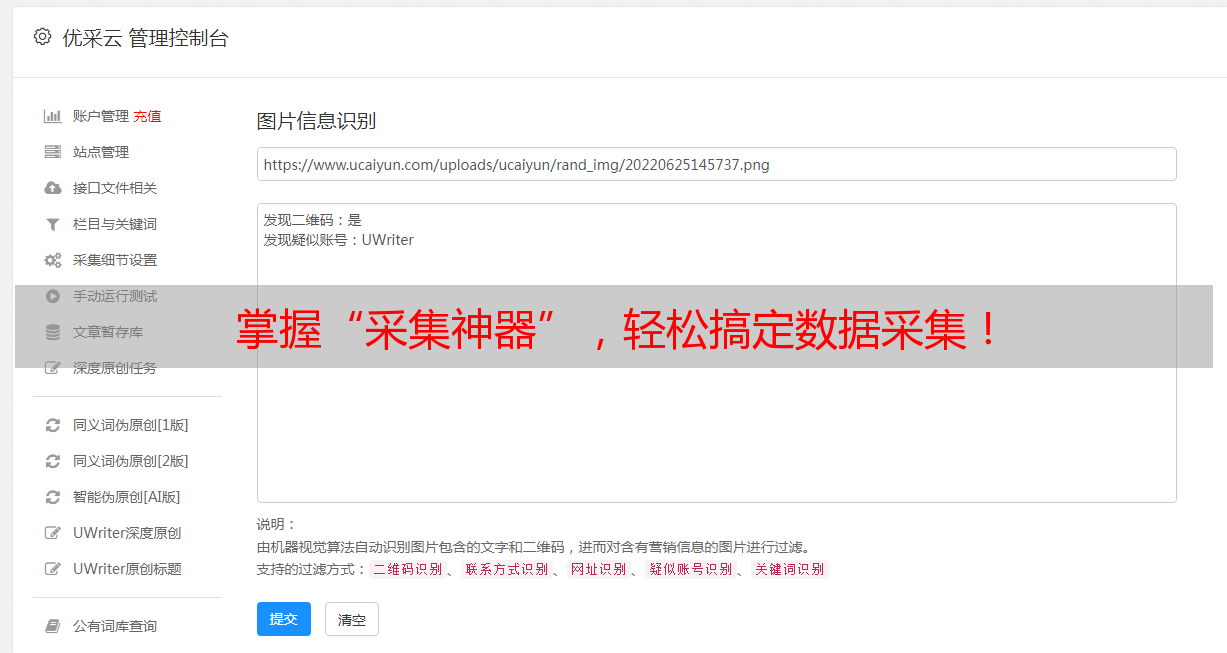The height and width of the screenshot is (653, 1227).
Task: Click the edit icon for UWriter深度原创
Action: [53, 533]
